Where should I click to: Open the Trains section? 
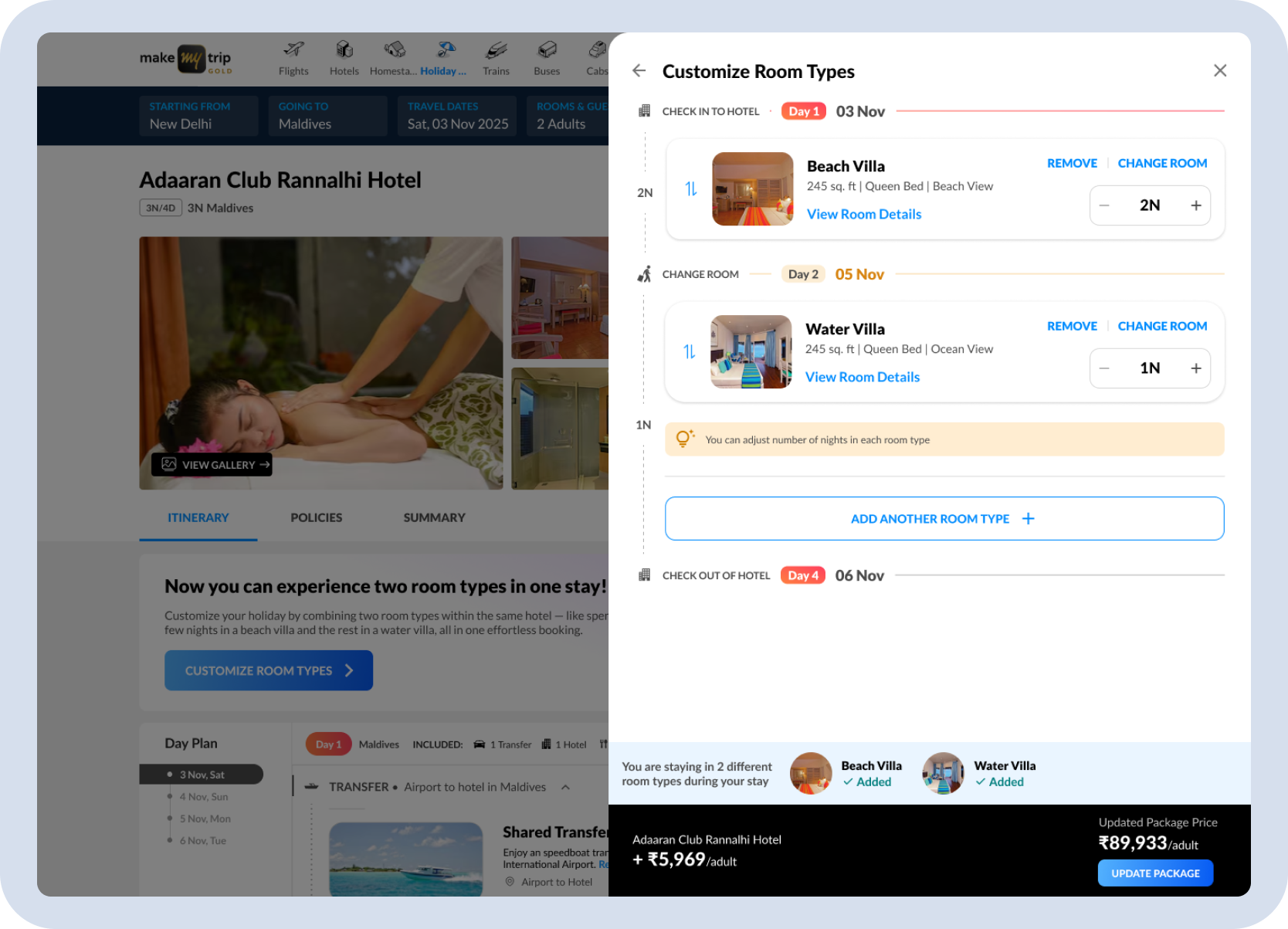click(497, 59)
